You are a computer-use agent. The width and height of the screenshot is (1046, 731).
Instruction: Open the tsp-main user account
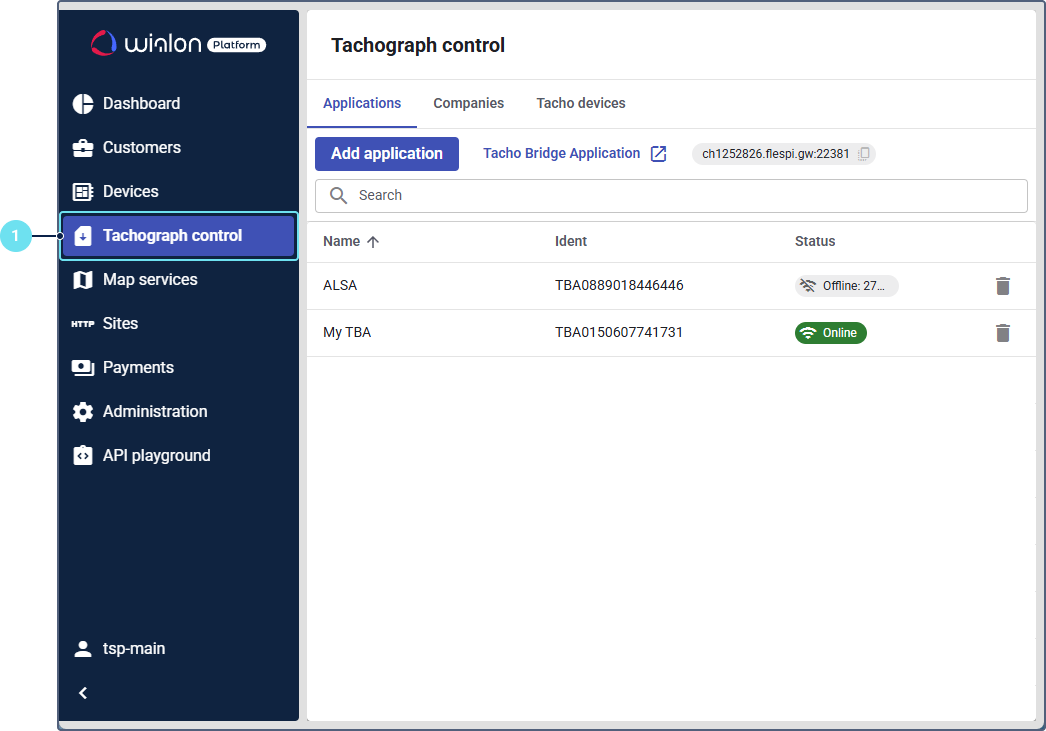133,649
